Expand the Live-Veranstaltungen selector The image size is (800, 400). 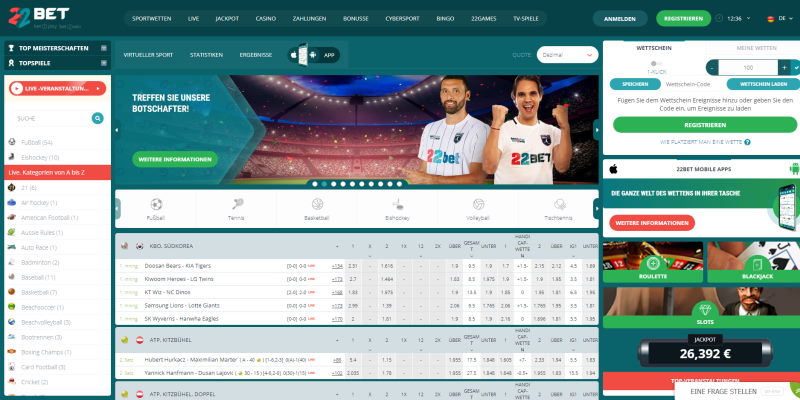click(x=58, y=88)
